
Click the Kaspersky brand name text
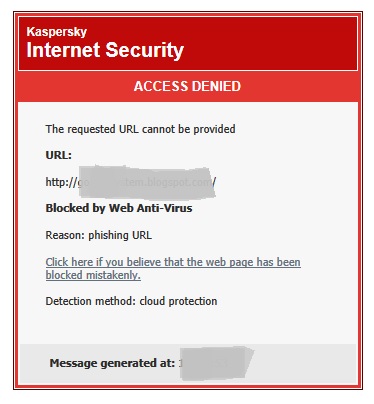pos(57,32)
